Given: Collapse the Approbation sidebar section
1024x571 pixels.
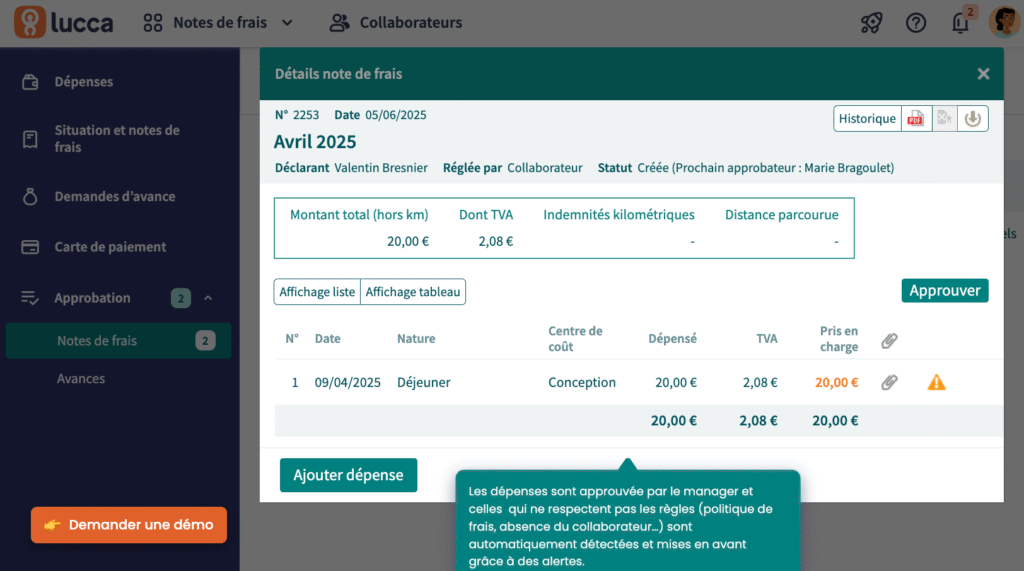Looking at the screenshot, I should point(208,298).
